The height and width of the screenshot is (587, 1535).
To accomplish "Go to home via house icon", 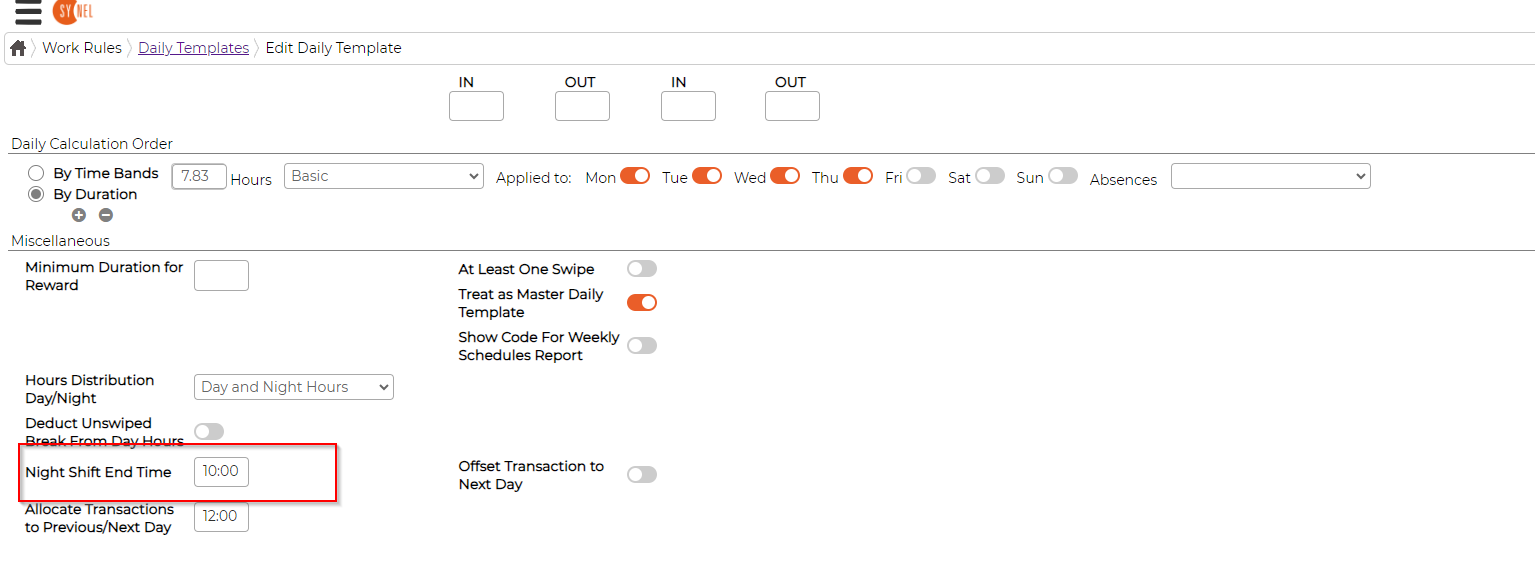I will point(18,48).
